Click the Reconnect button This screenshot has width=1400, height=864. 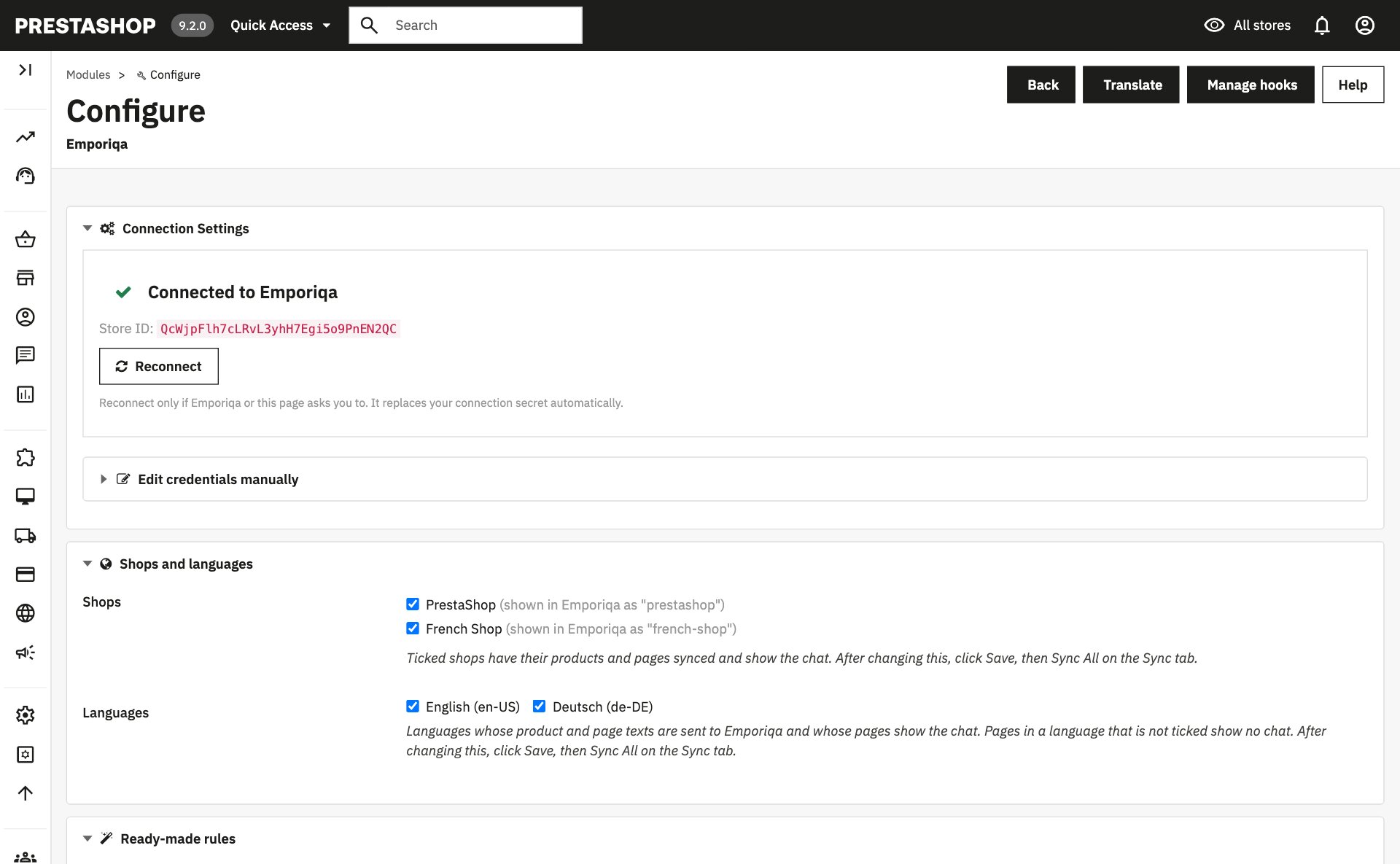coord(159,366)
